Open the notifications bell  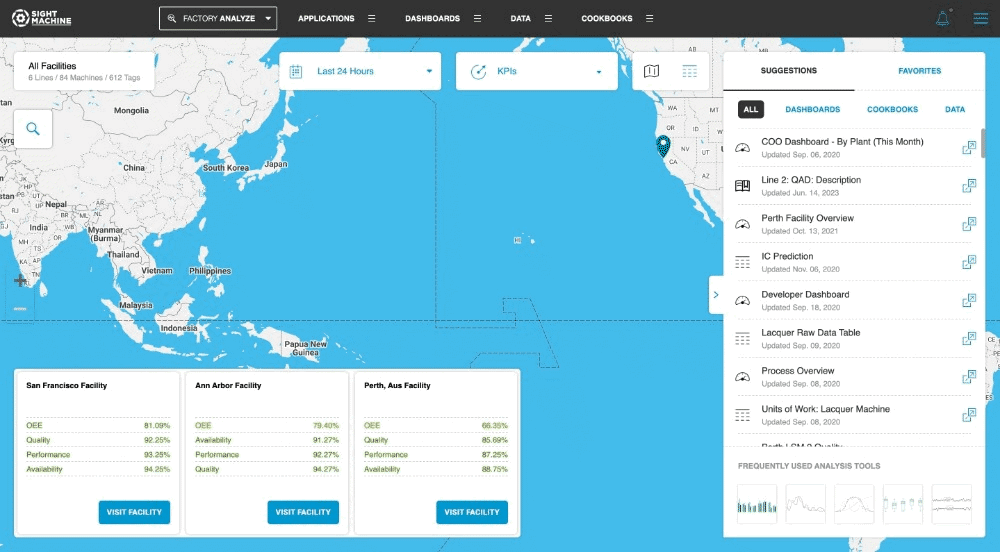click(x=942, y=18)
